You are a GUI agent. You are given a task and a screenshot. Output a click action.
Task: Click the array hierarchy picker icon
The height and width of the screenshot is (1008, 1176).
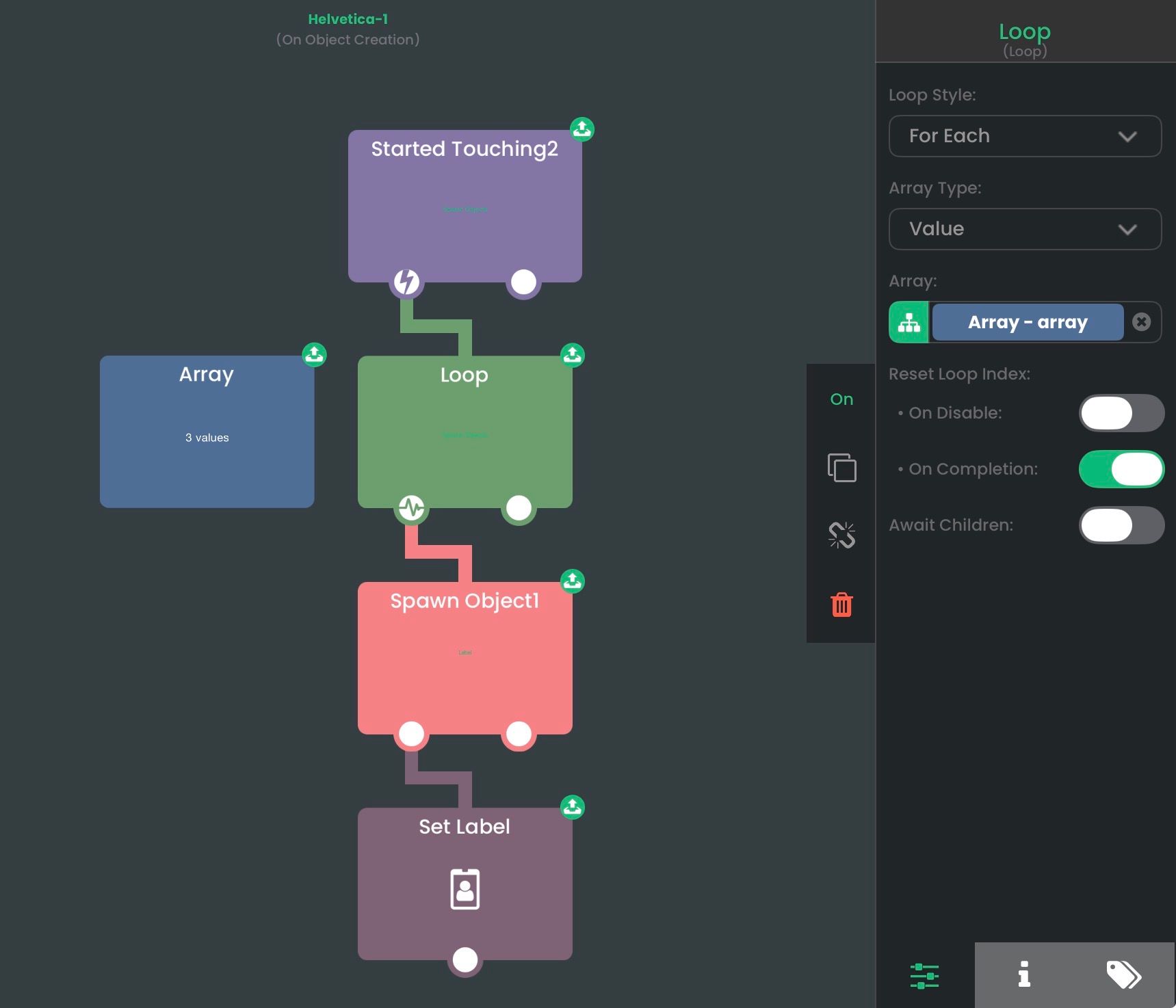[x=909, y=322]
